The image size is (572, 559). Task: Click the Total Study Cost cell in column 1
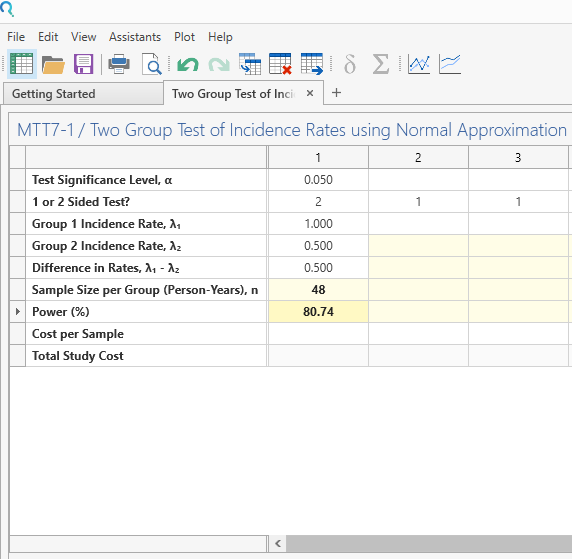pyautogui.click(x=318, y=356)
